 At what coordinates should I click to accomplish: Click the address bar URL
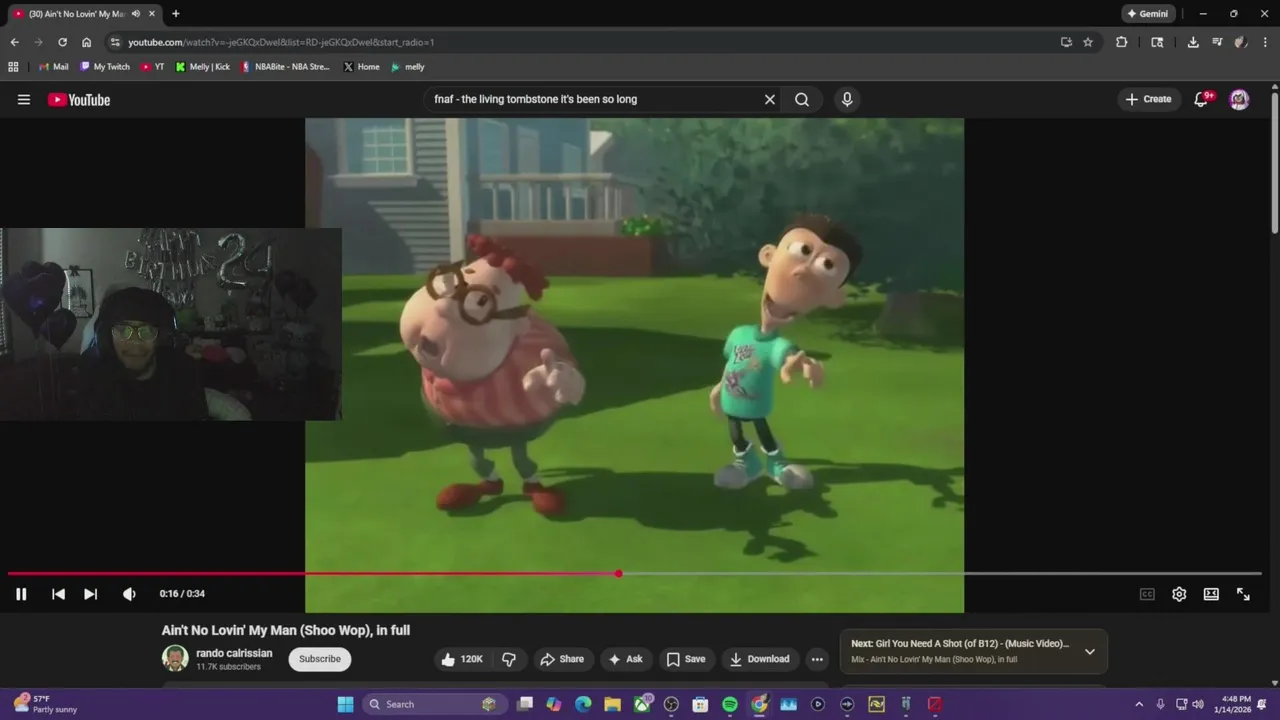point(281,42)
